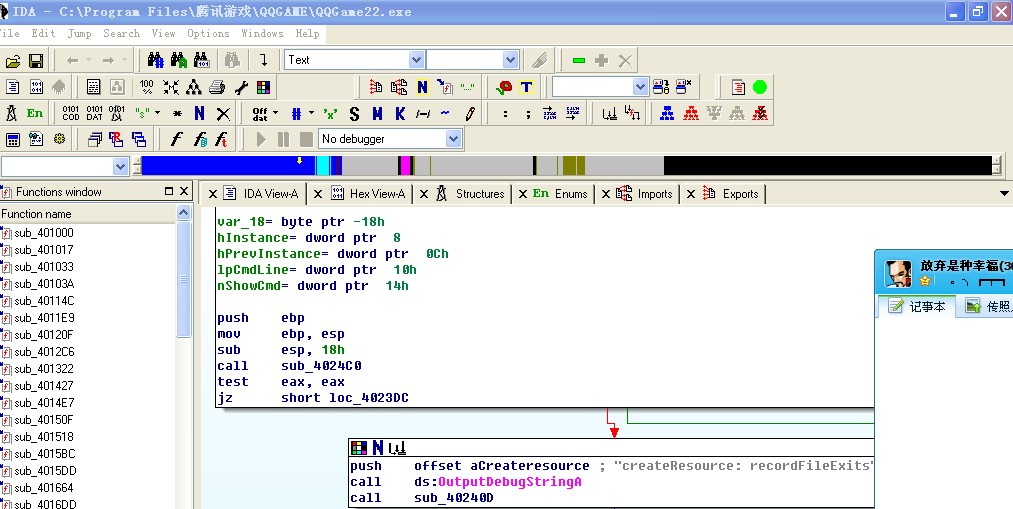Fit graph with the 100% zoom icon
1013x509 pixels.
click(x=147, y=87)
